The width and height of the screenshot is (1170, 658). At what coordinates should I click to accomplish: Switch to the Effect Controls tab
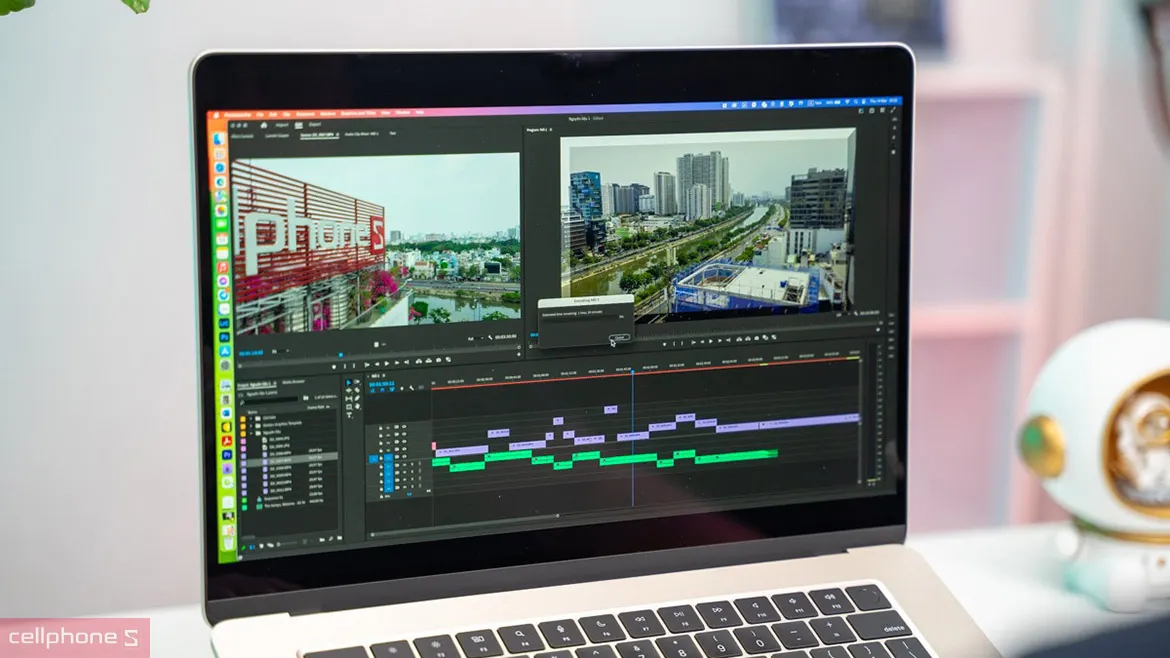[x=243, y=137]
